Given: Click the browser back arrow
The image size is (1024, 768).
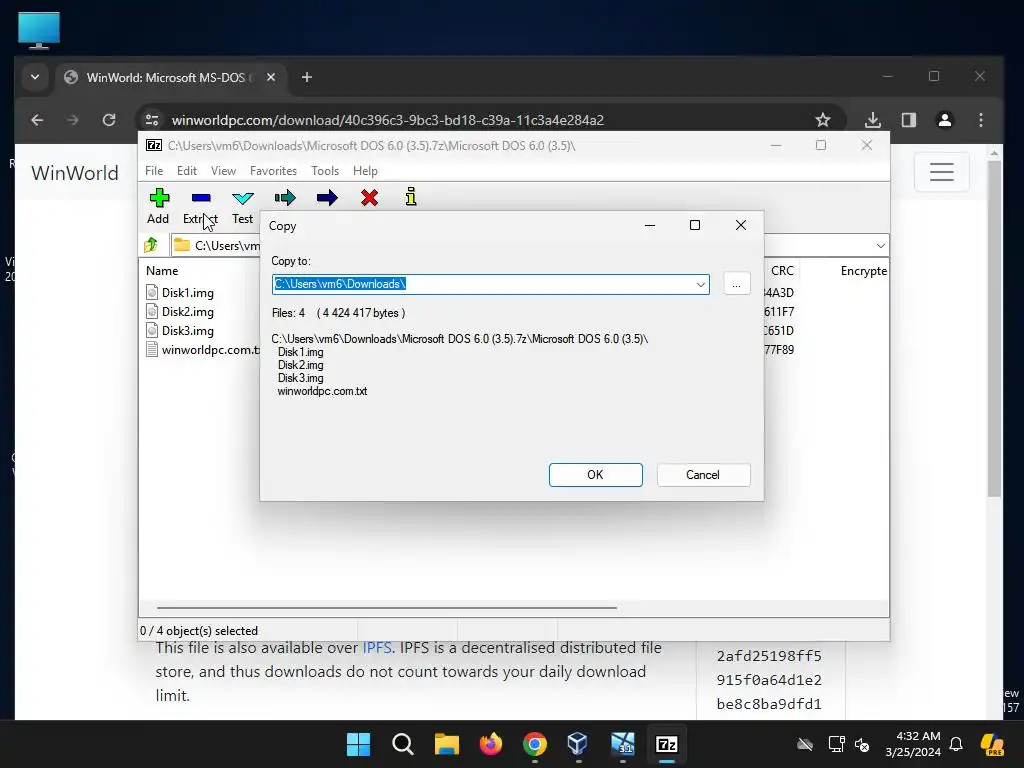Looking at the screenshot, I should [x=37, y=120].
